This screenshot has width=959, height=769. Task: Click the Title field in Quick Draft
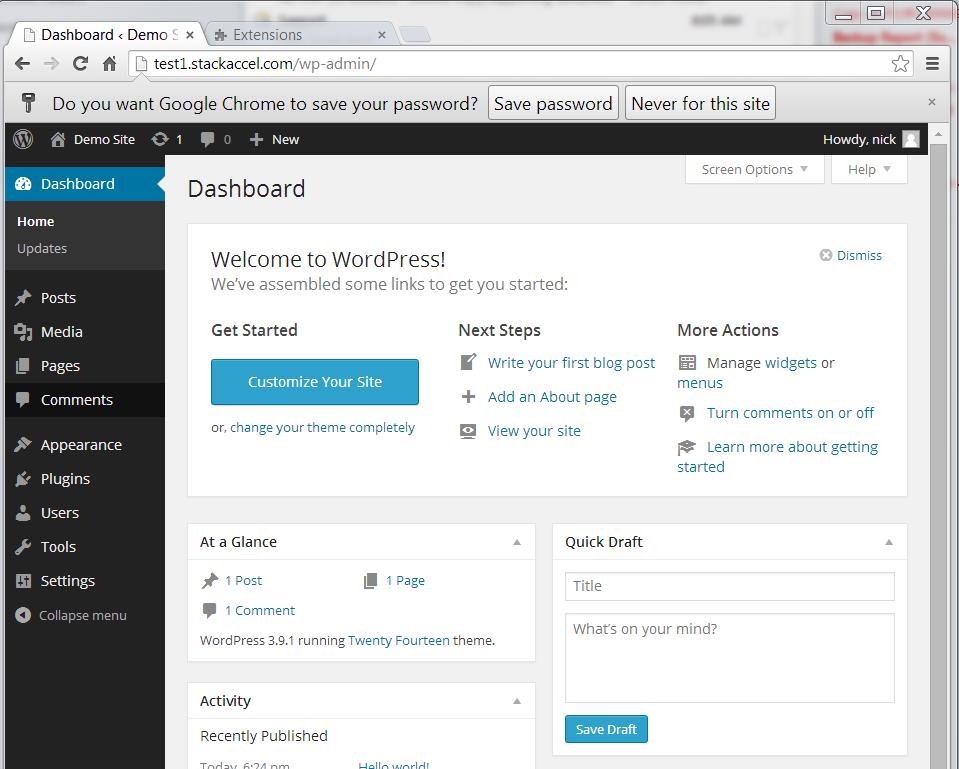pos(728,586)
